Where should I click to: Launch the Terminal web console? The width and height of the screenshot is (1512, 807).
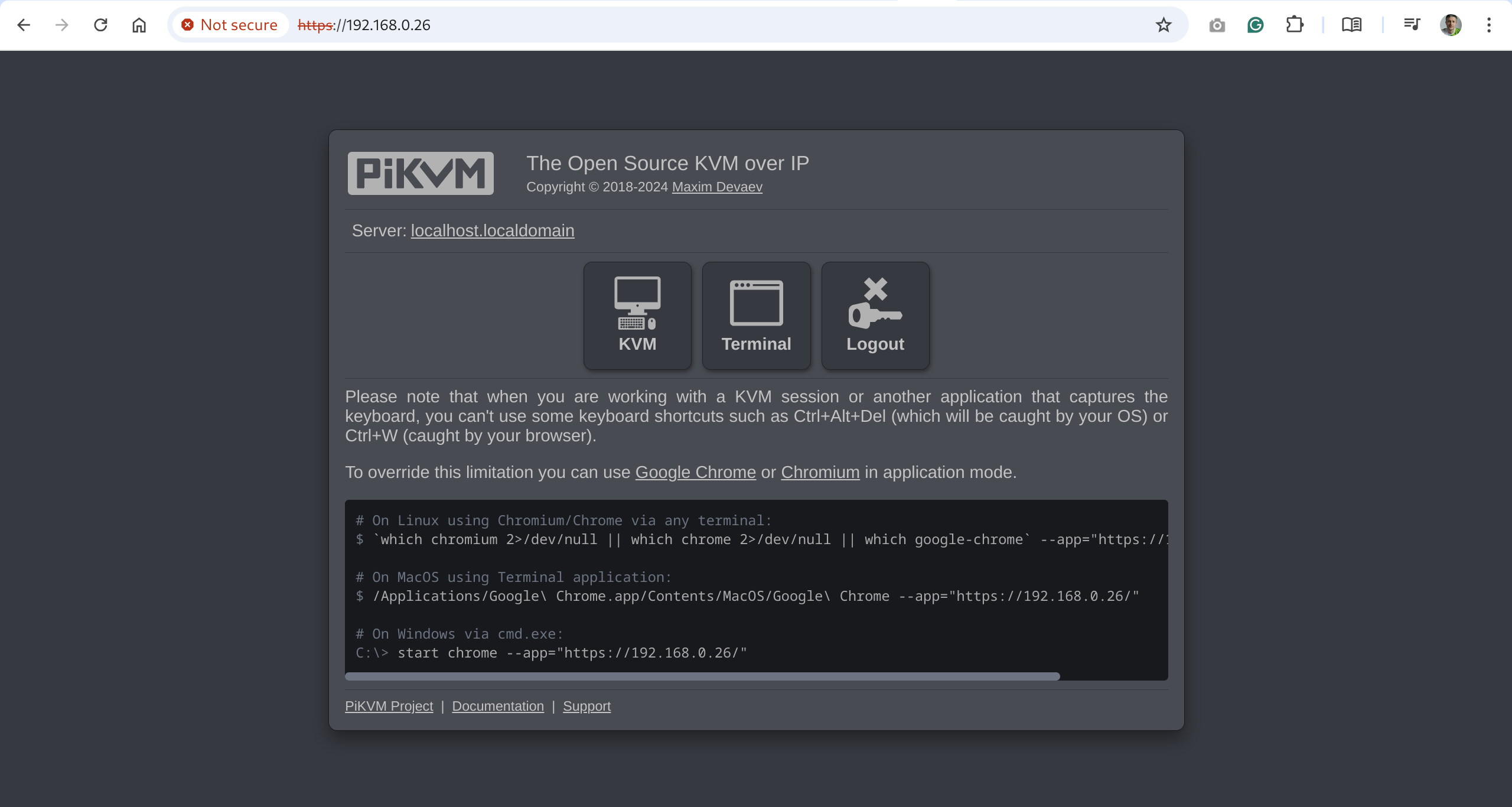point(756,315)
